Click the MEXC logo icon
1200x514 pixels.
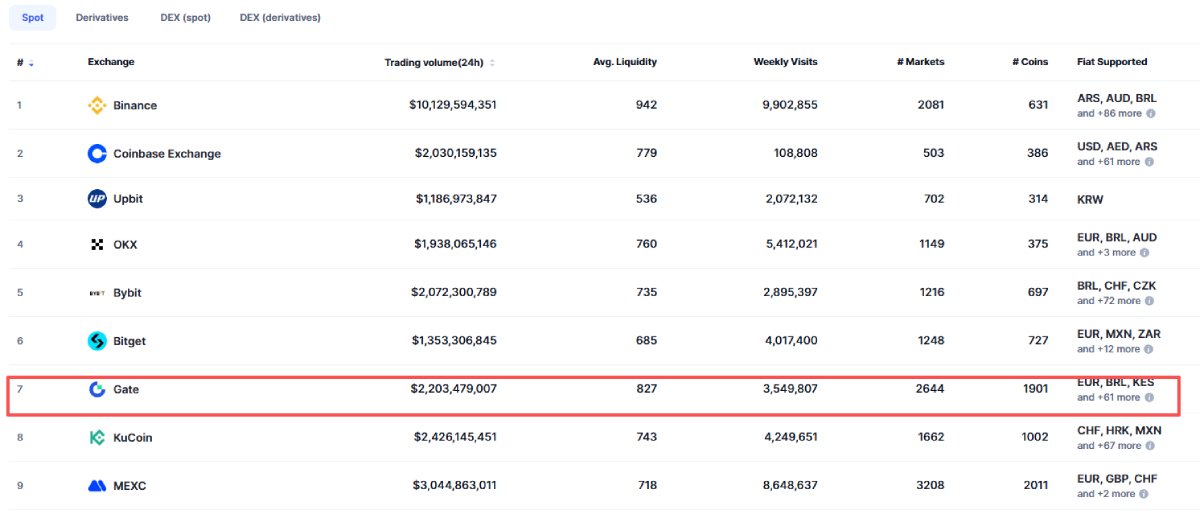[x=97, y=486]
